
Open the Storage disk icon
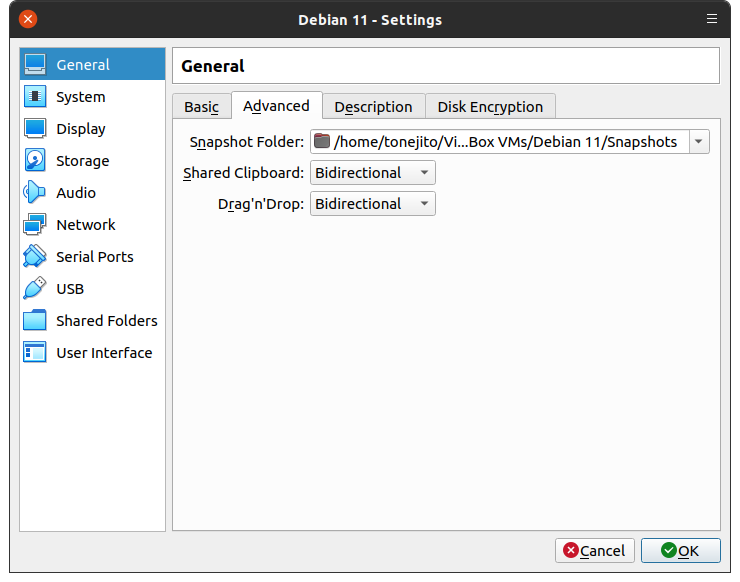point(35,161)
